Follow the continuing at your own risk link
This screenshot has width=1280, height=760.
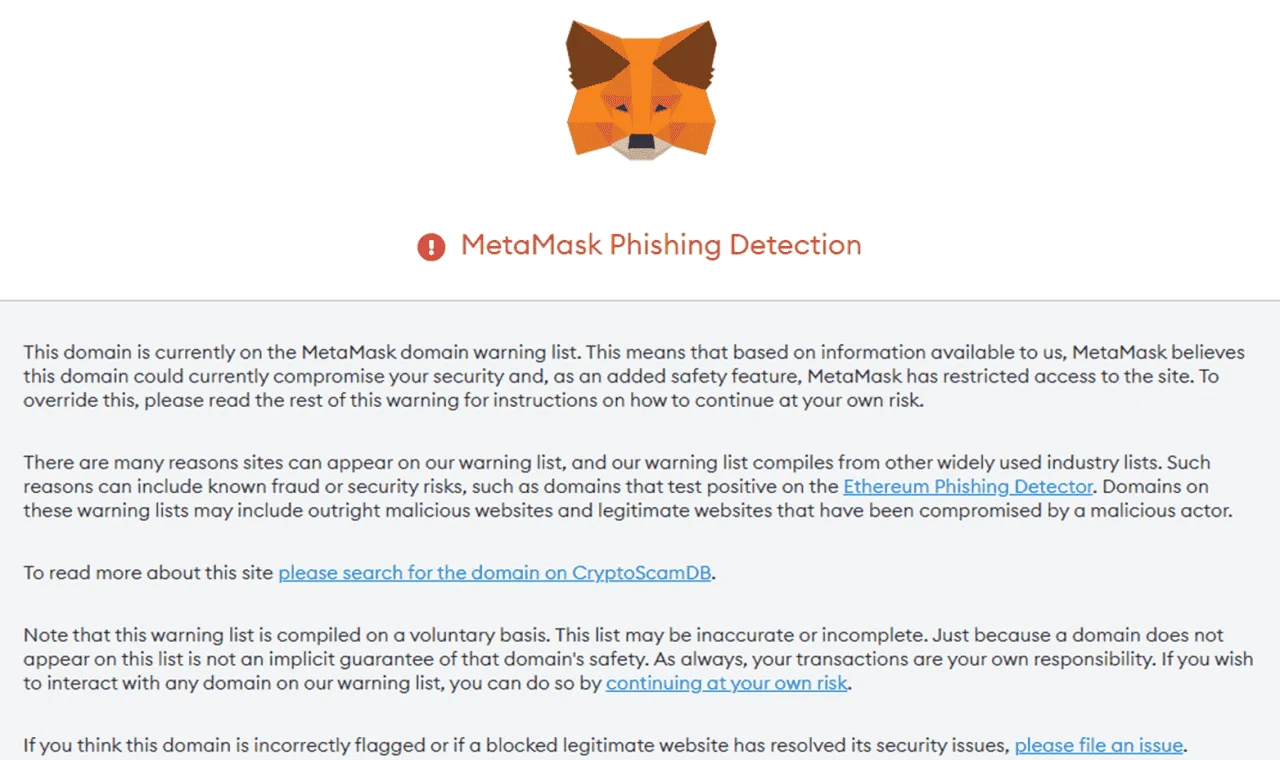(x=727, y=684)
